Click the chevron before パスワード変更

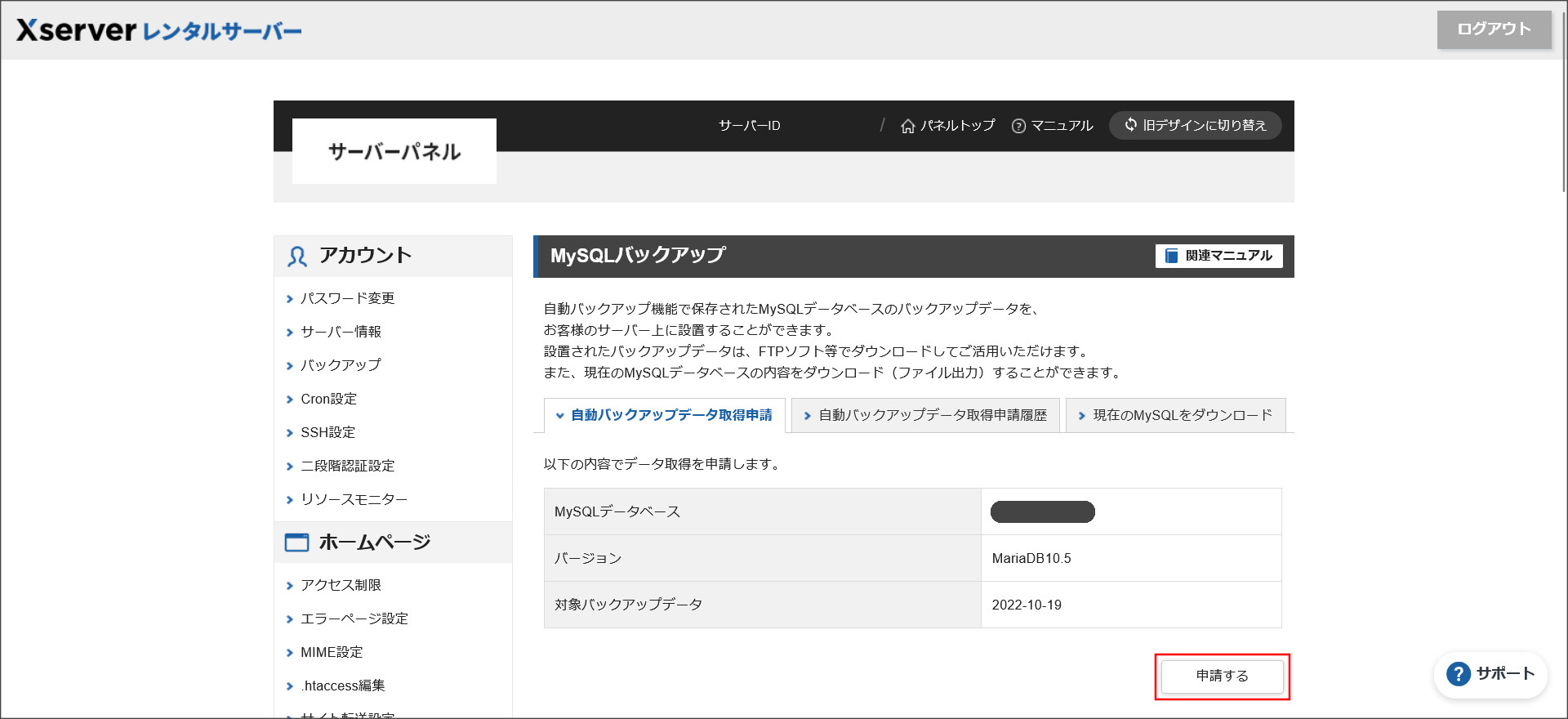289,299
